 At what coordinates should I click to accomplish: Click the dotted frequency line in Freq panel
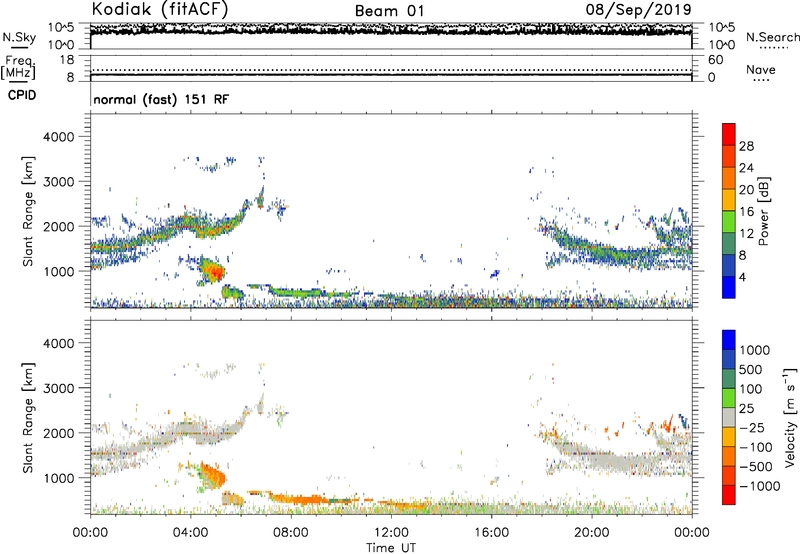point(391,70)
